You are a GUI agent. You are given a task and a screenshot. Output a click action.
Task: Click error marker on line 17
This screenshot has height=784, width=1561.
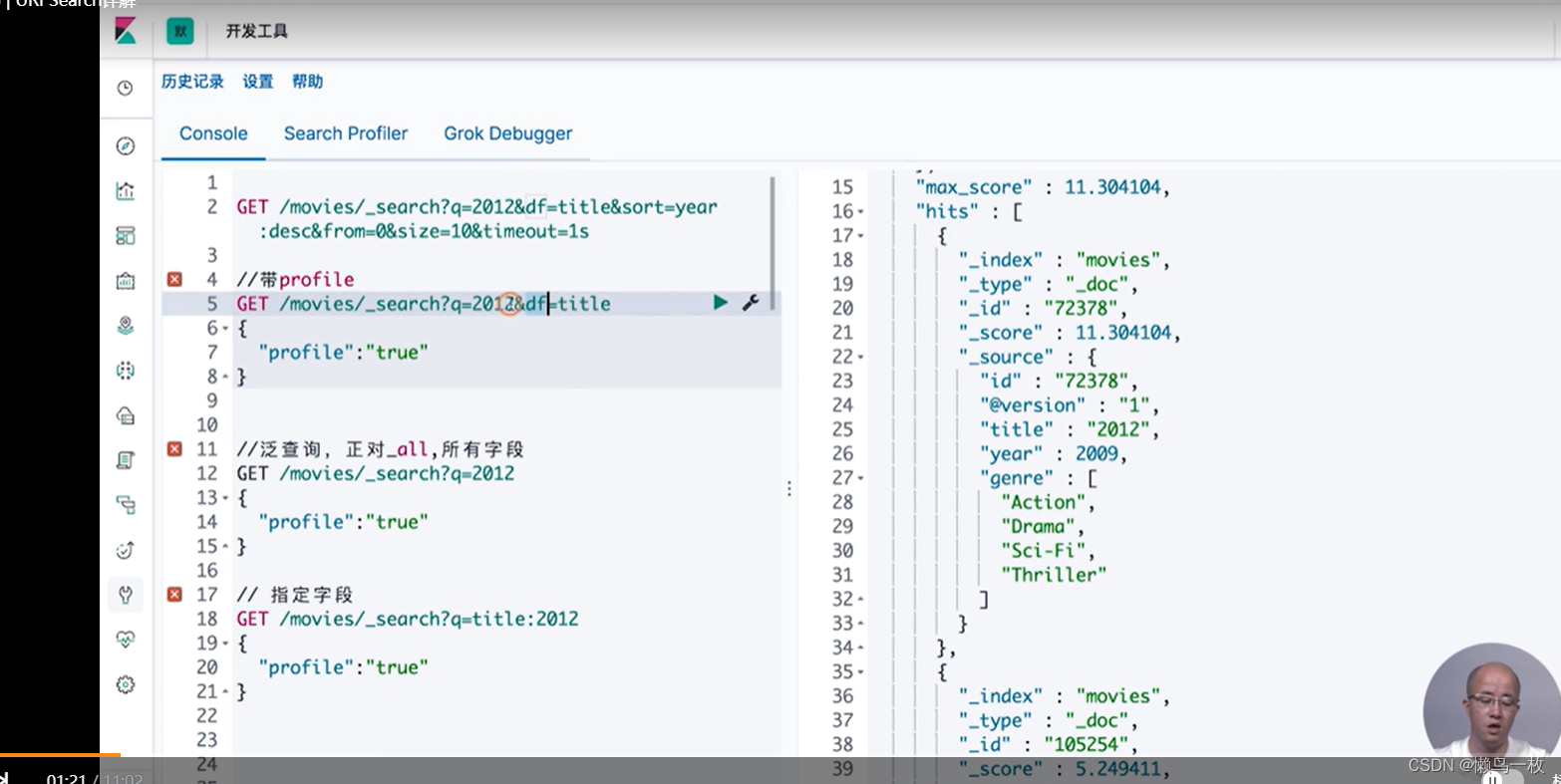click(x=174, y=595)
